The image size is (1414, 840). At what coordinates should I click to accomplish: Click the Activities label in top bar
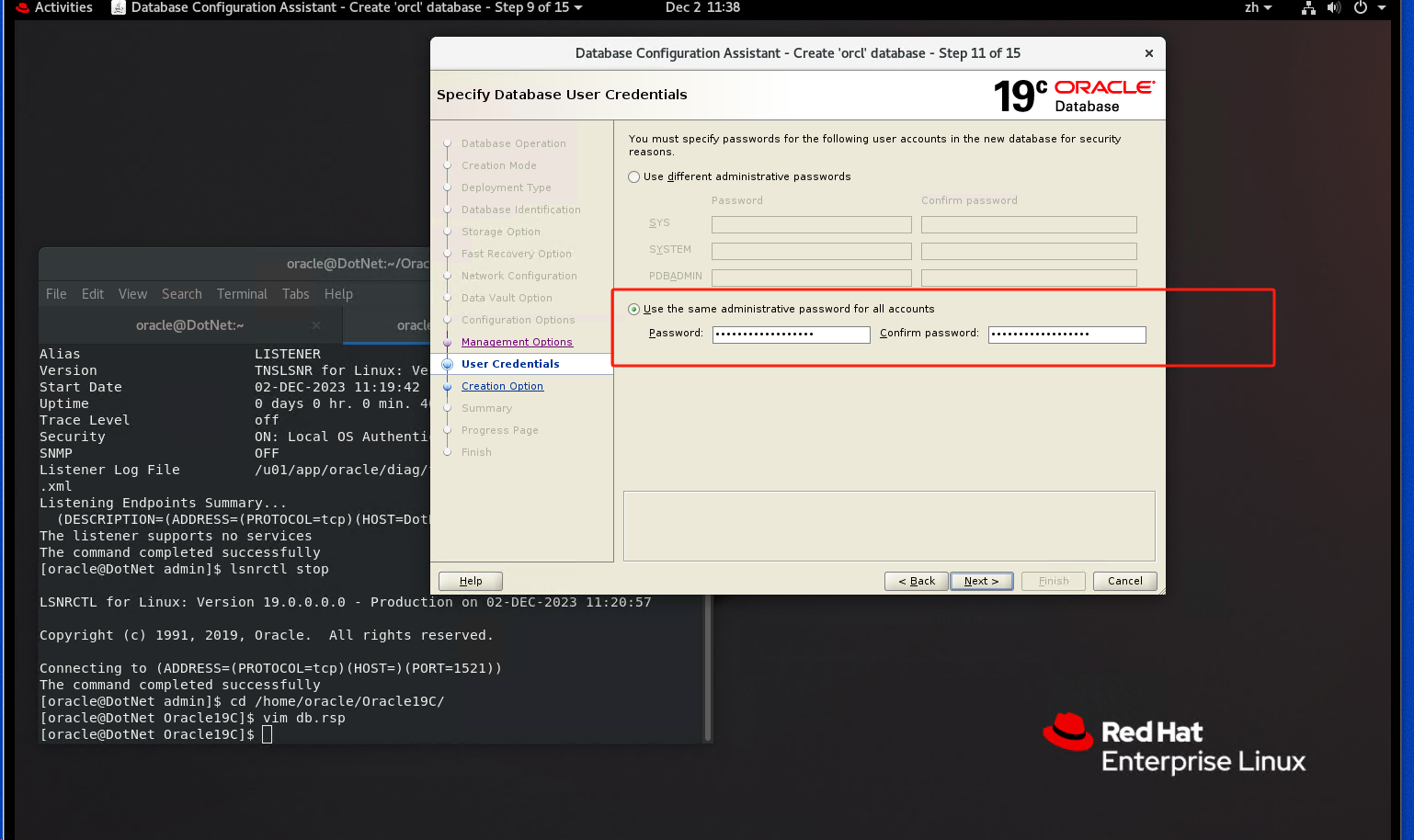pos(63,7)
